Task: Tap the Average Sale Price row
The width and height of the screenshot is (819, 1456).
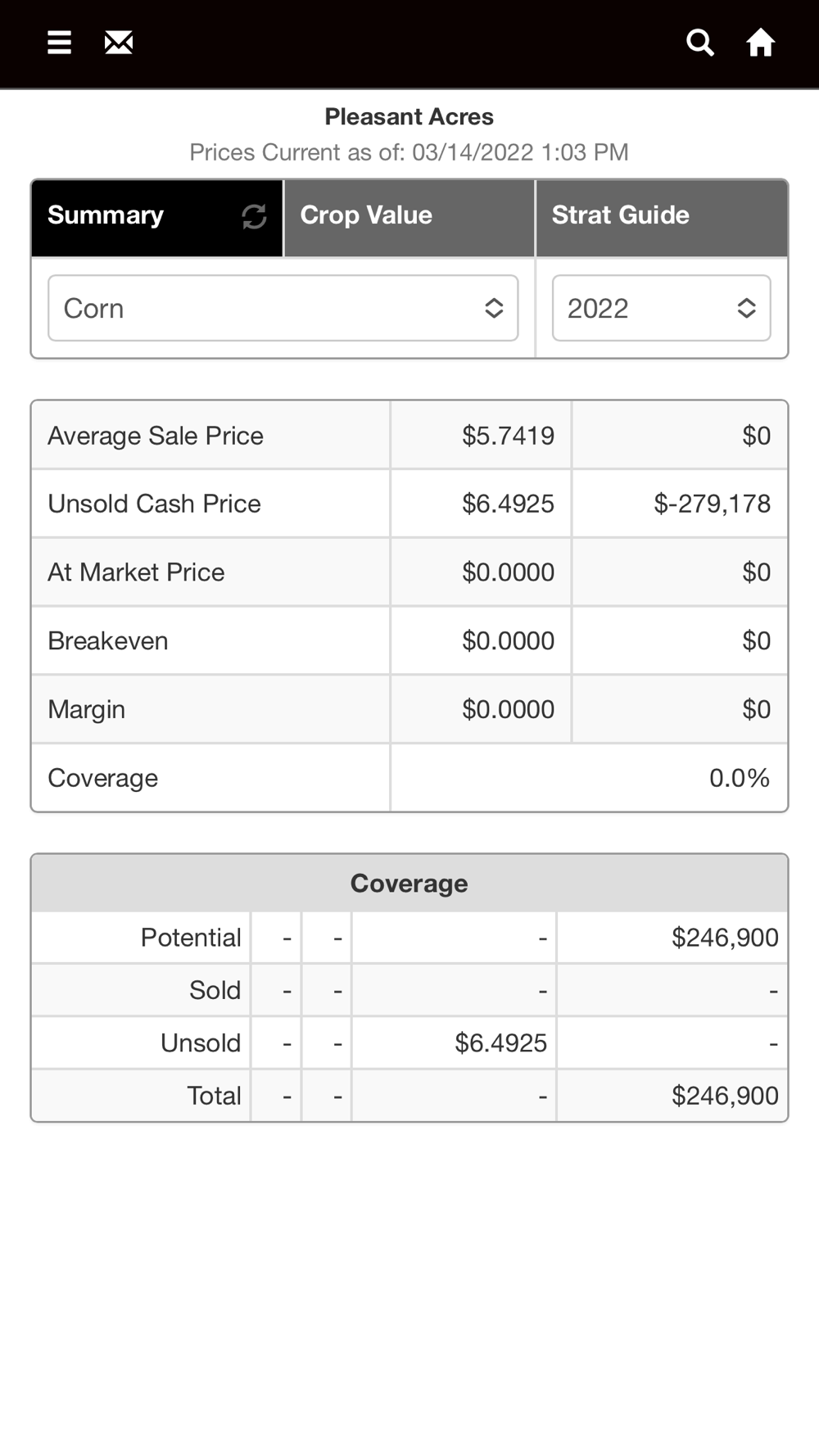Action: (x=156, y=436)
